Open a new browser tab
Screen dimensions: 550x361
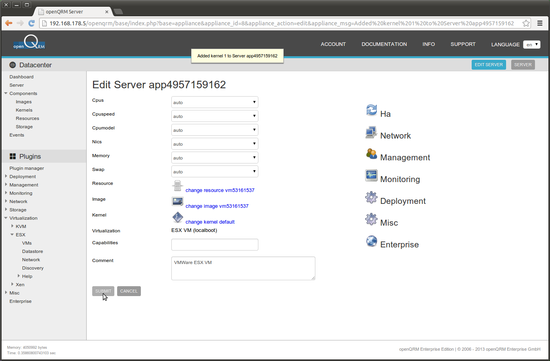click(x=118, y=12)
